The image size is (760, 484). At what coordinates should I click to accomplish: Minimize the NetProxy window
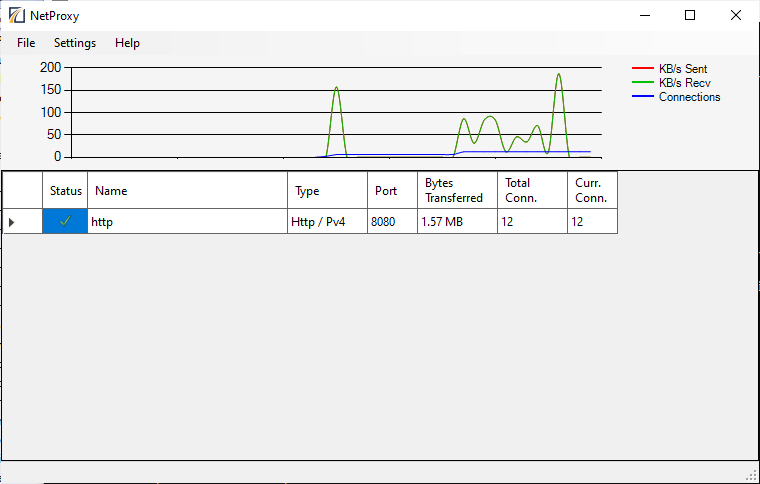[645, 16]
